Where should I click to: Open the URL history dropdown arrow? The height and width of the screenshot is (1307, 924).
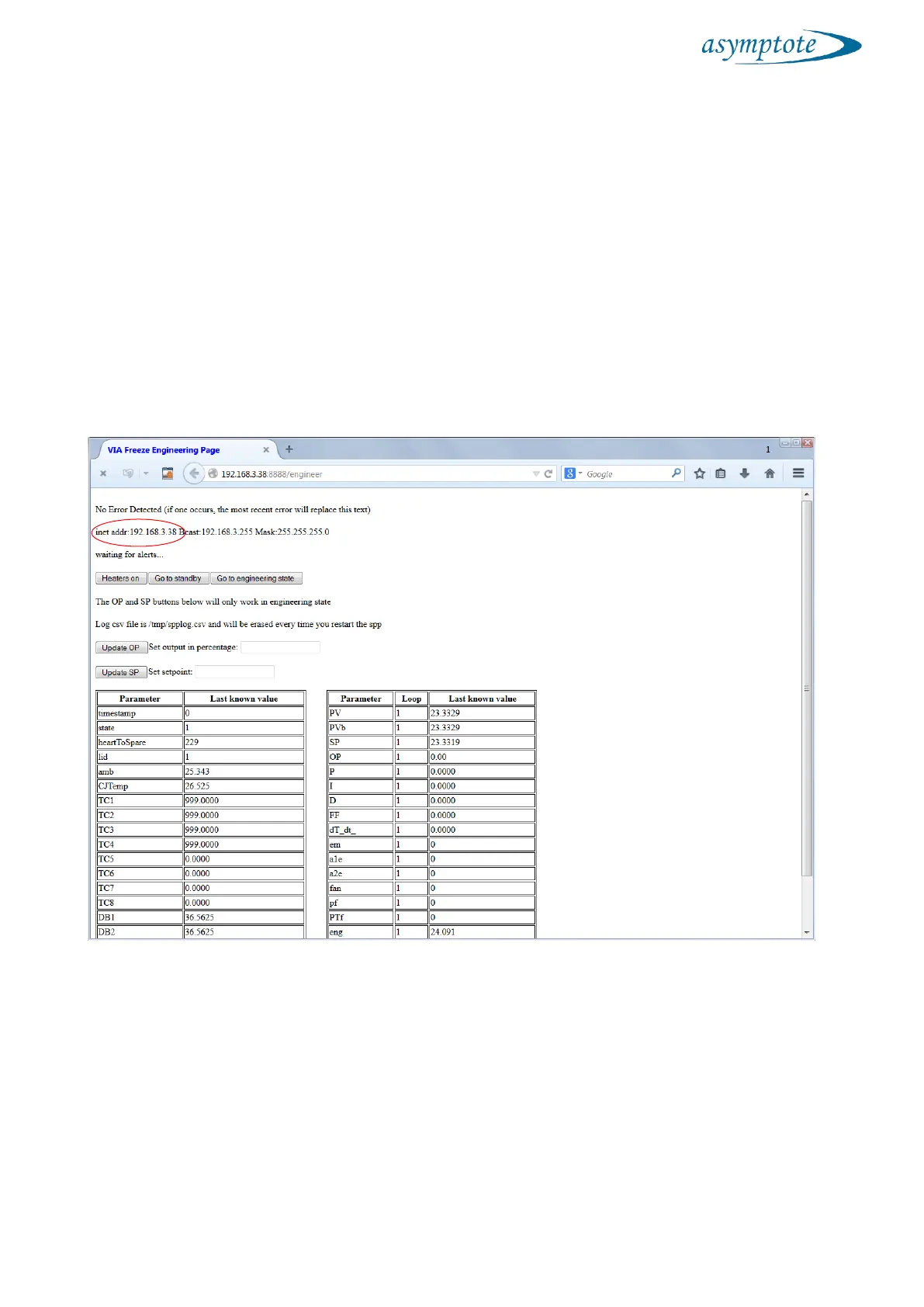[535, 473]
